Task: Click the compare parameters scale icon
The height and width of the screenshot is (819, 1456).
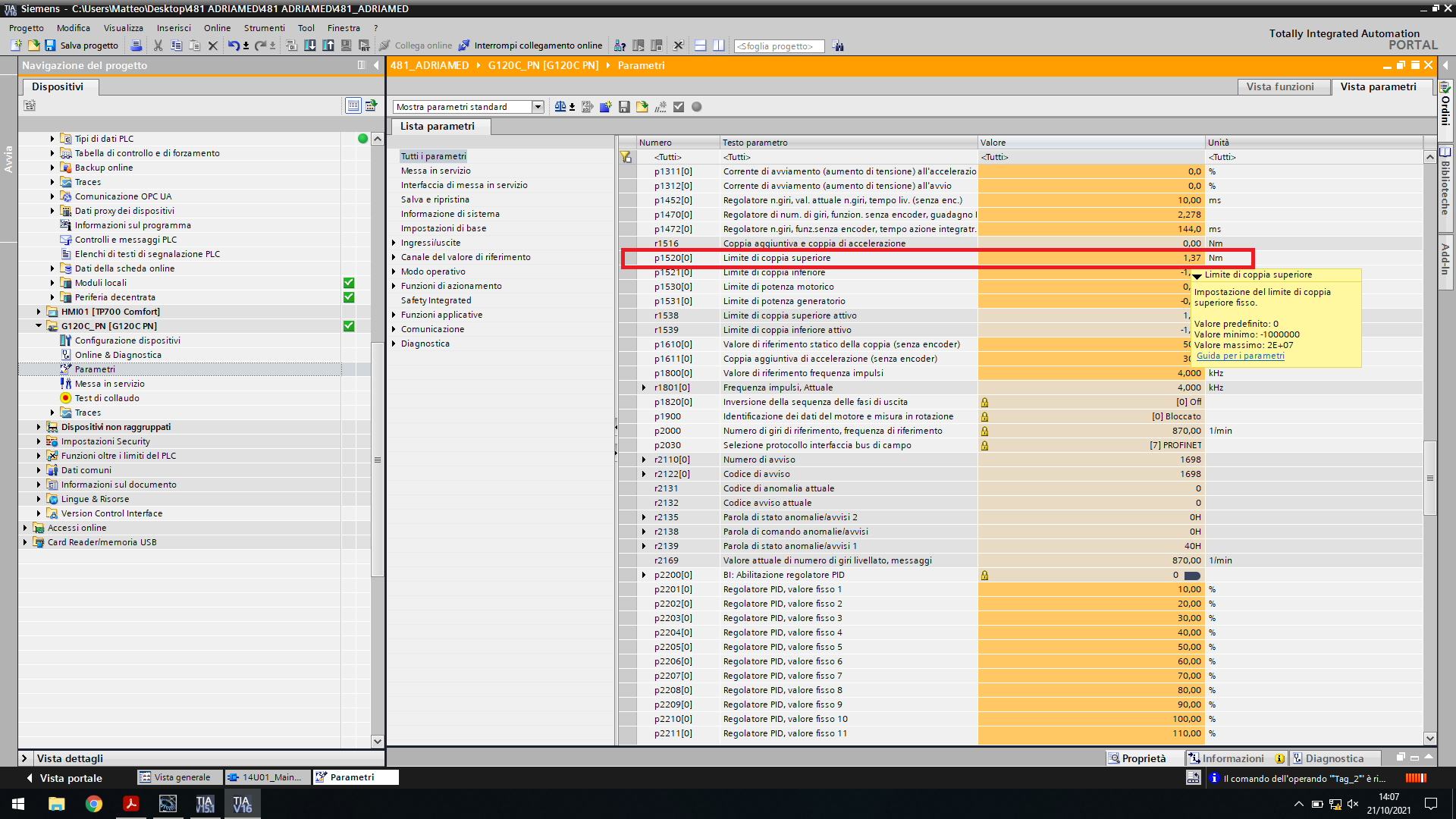Action: 560,107
